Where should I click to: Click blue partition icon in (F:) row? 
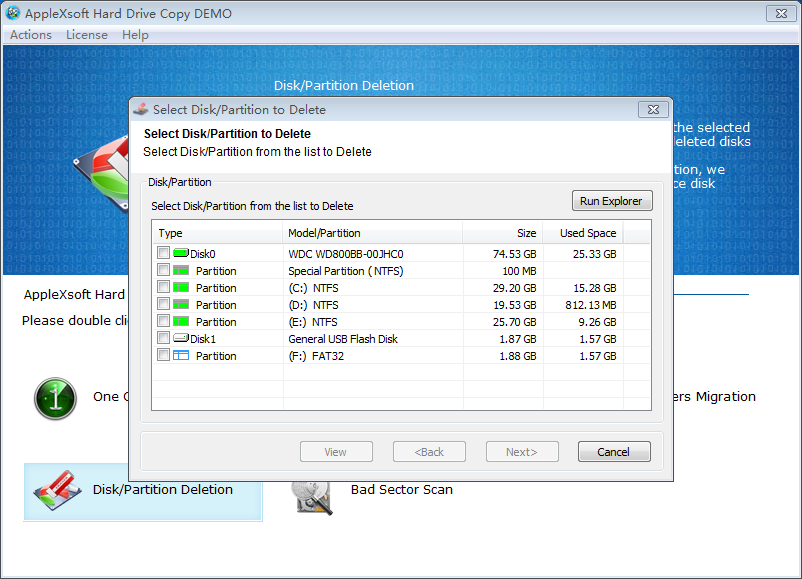point(181,355)
